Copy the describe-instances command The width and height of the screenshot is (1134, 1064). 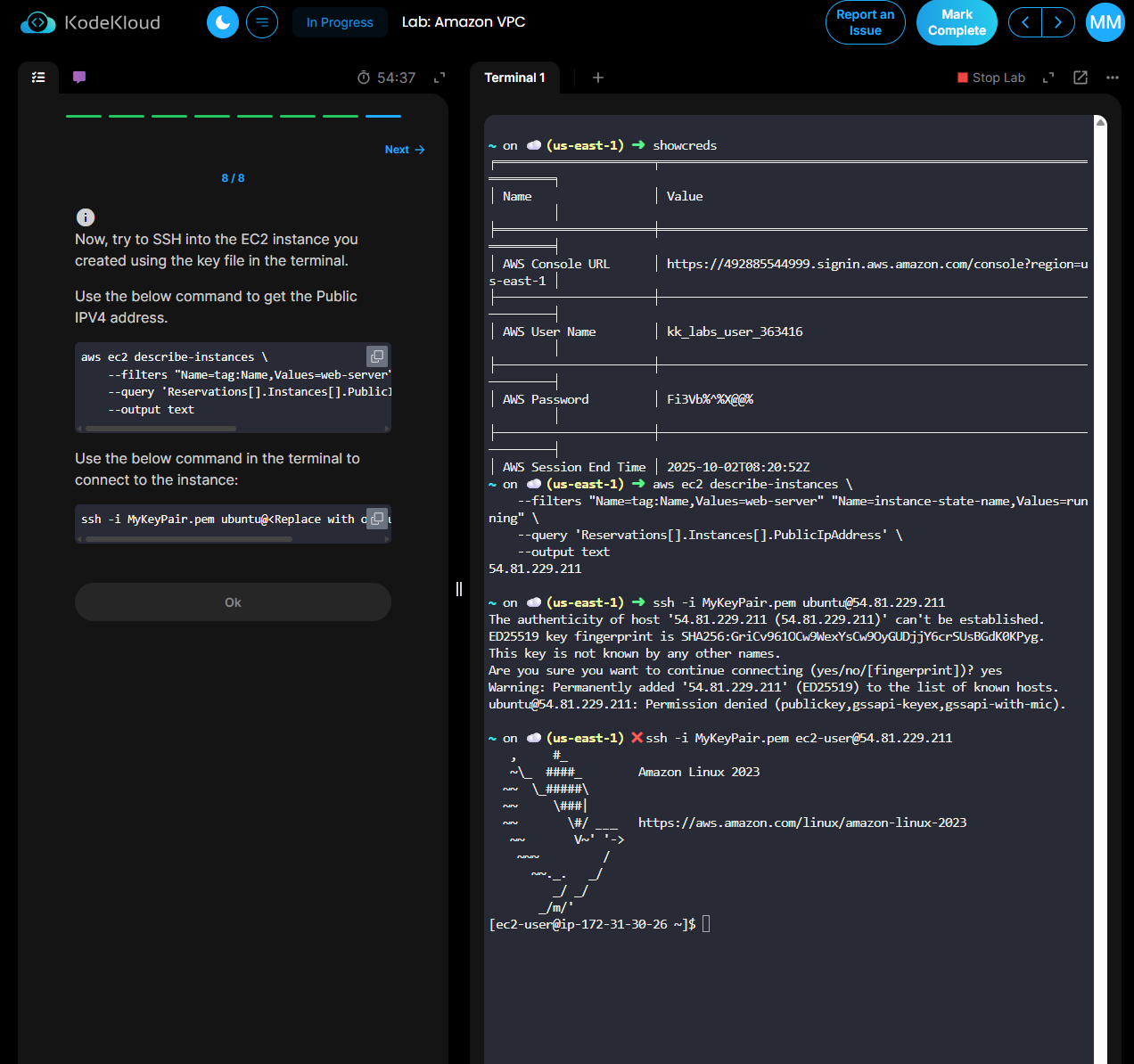[377, 356]
